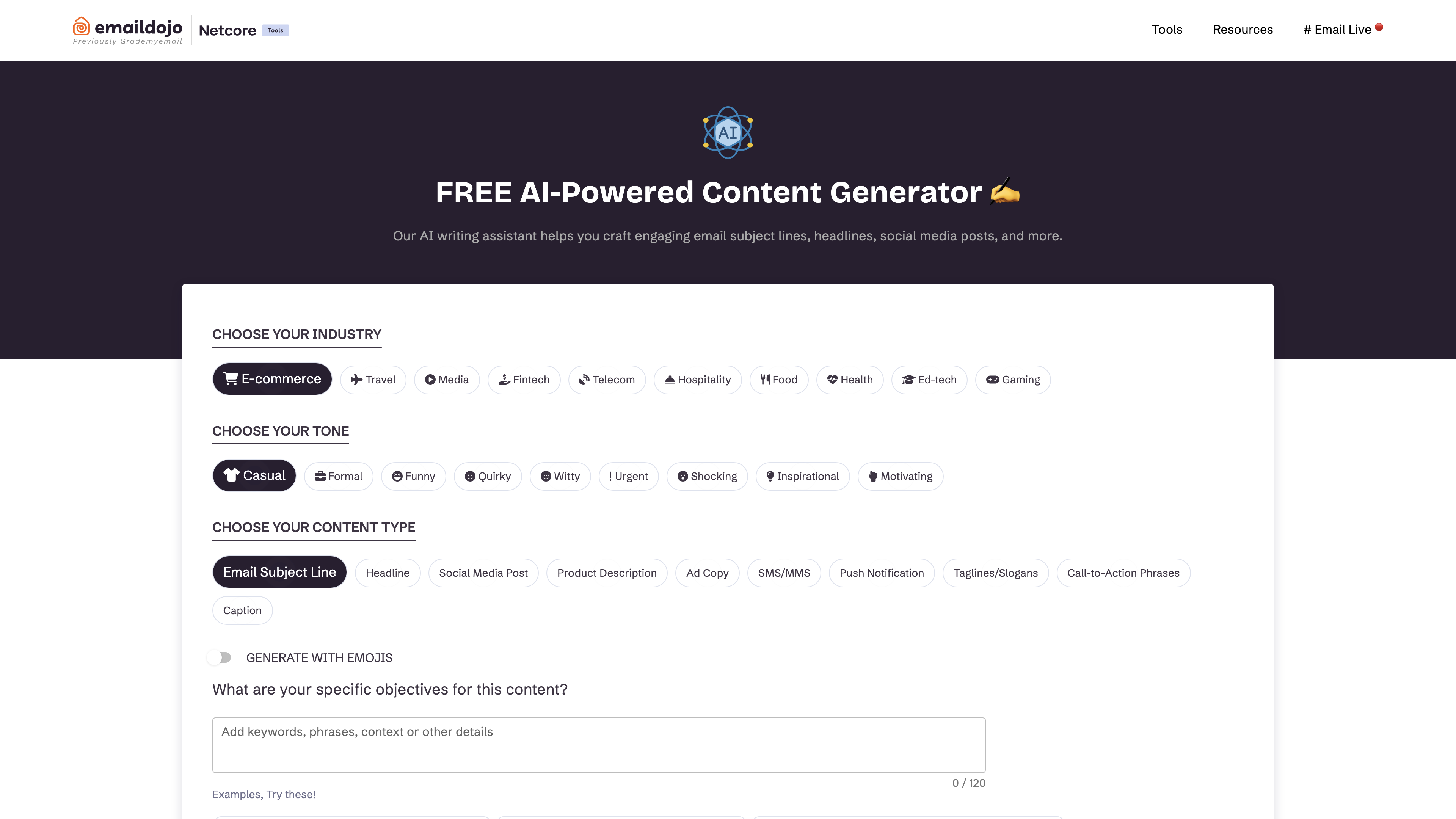Viewport: 1456px width, 819px height.
Task: Click the Try these! example link
Action: (x=290, y=794)
